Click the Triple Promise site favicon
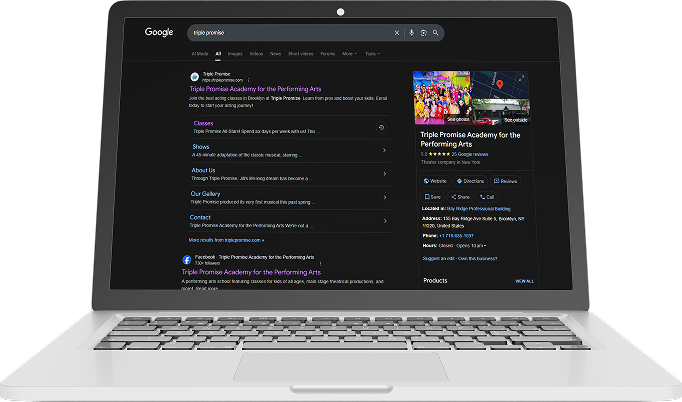Image resolution: width=682 pixels, height=402 pixels. (x=194, y=77)
